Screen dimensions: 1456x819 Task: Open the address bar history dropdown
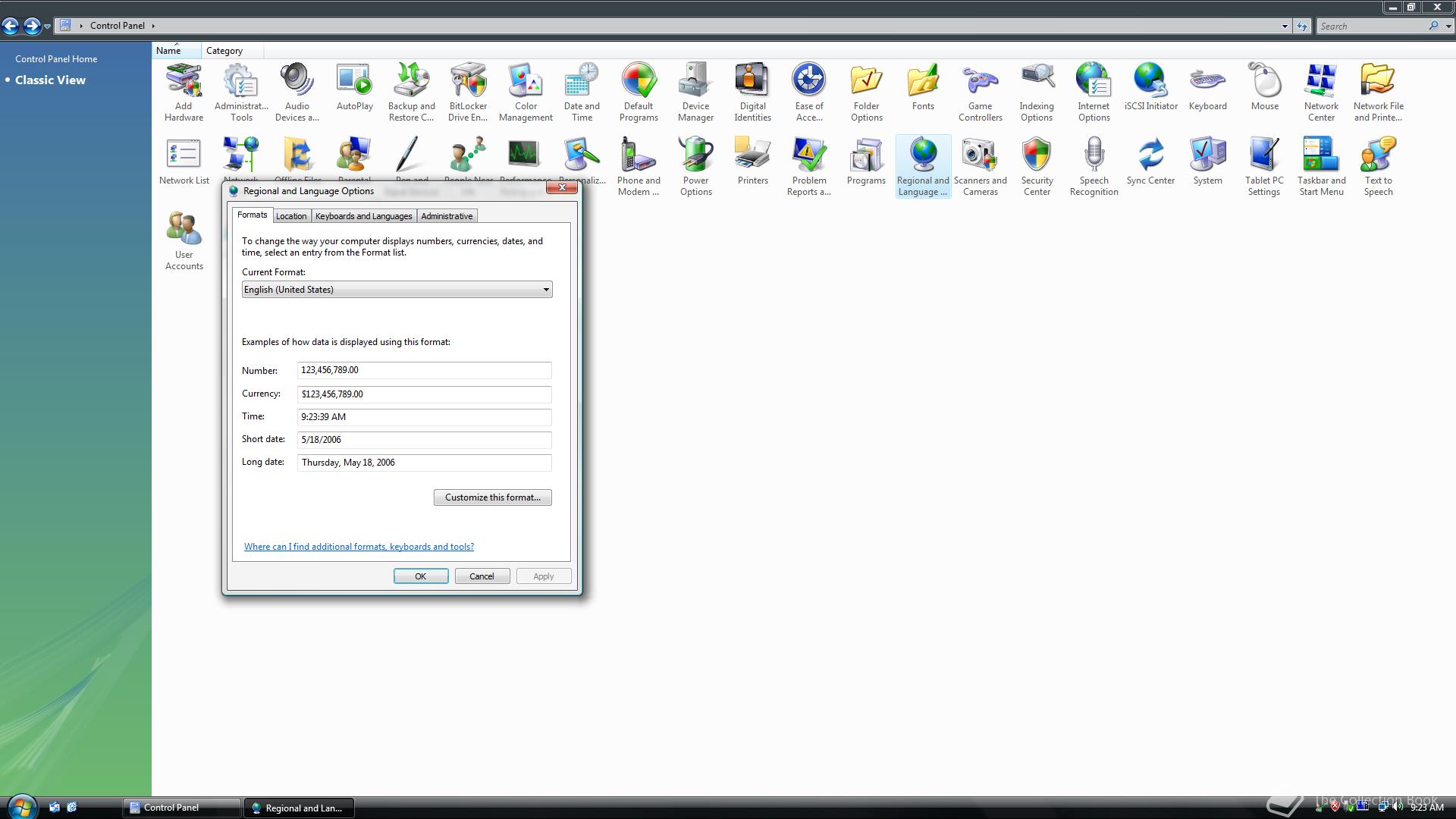pos(1285,26)
